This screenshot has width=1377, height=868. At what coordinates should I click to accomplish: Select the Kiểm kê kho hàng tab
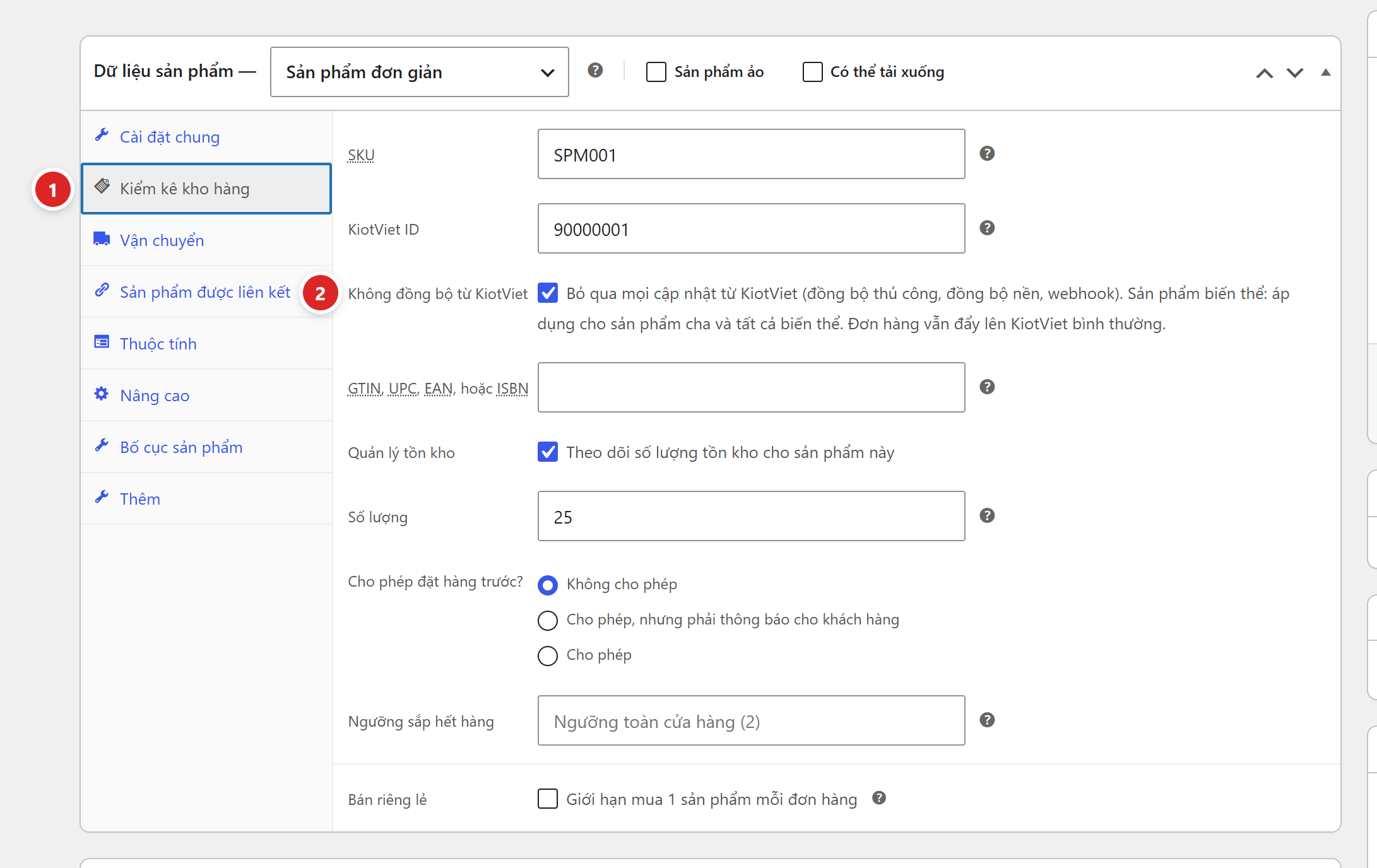[206, 189]
